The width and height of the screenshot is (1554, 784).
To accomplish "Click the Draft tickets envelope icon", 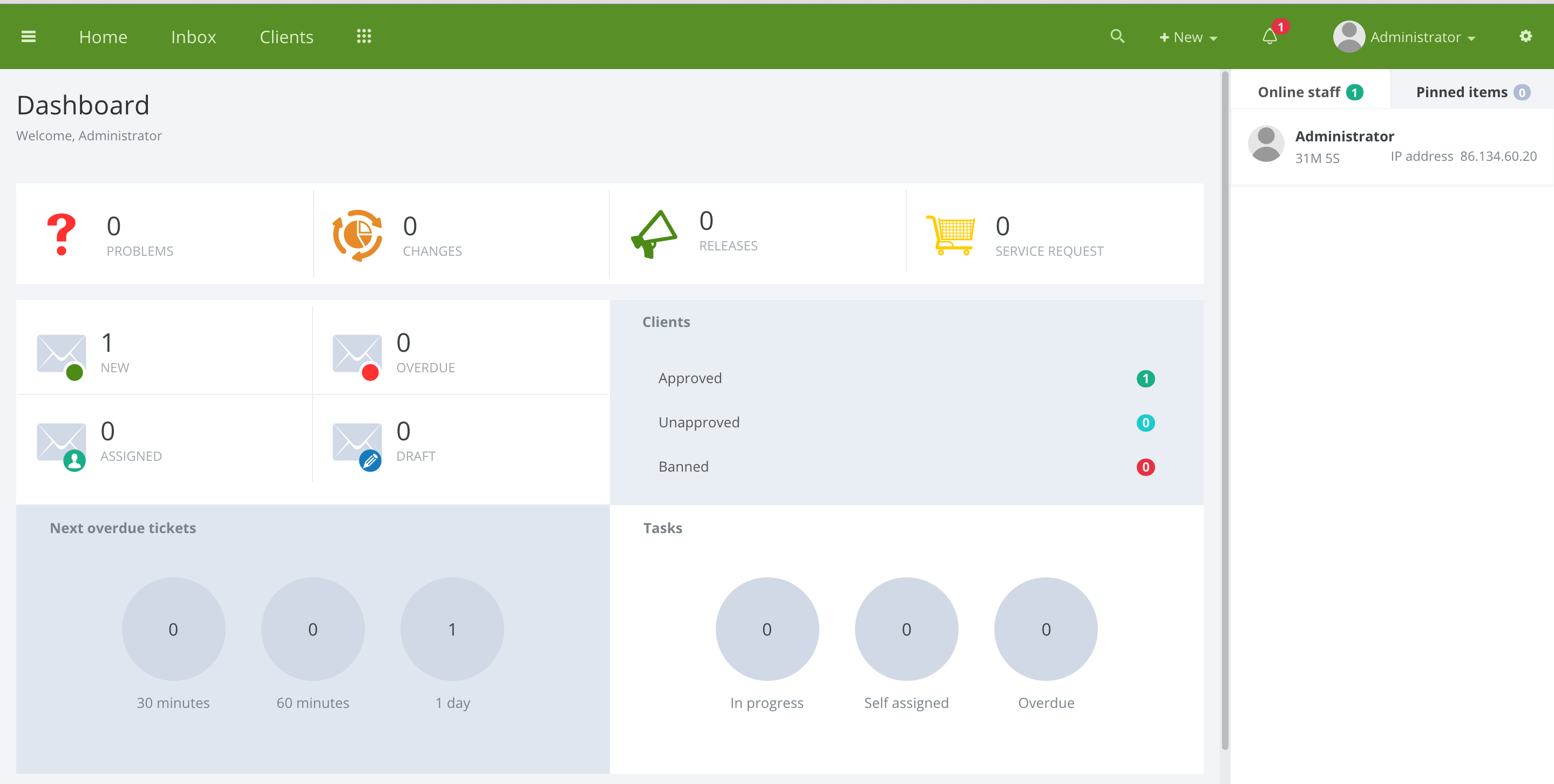I will pyautogui.click(x=357, y=446).
